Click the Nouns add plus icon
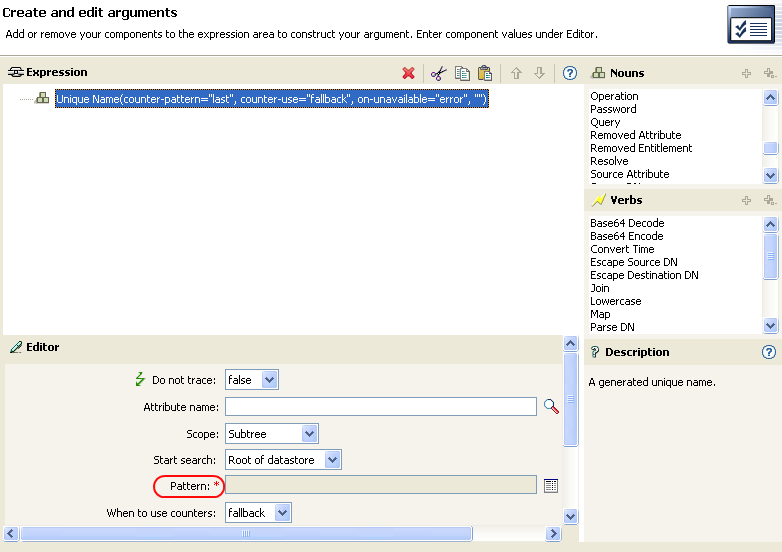Screen dimensions: 782x552 pos(746,74)
